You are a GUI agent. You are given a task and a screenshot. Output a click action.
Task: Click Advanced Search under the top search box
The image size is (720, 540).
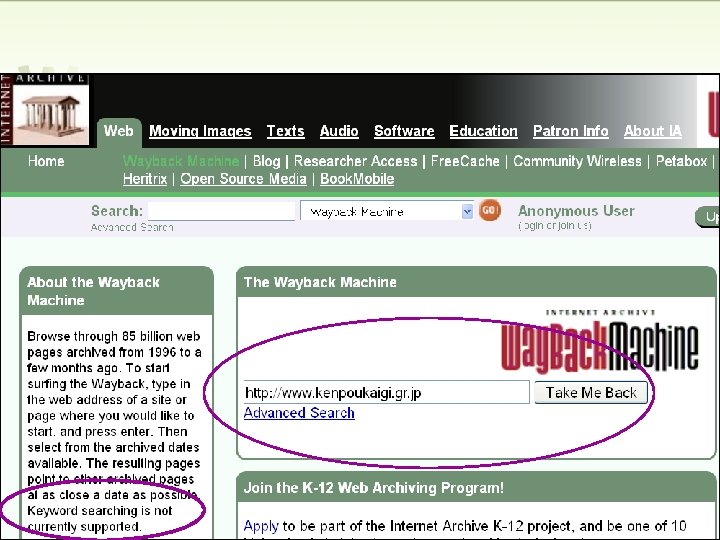click(x=132, y=227)
